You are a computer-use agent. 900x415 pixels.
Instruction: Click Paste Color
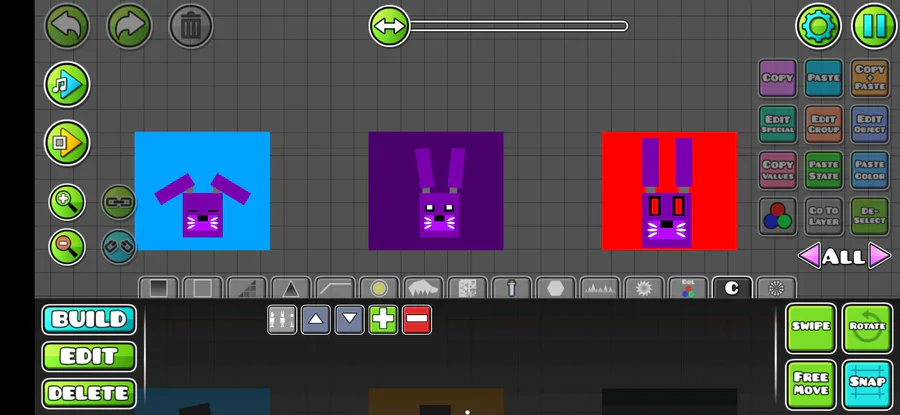click(x=870, y=170)
